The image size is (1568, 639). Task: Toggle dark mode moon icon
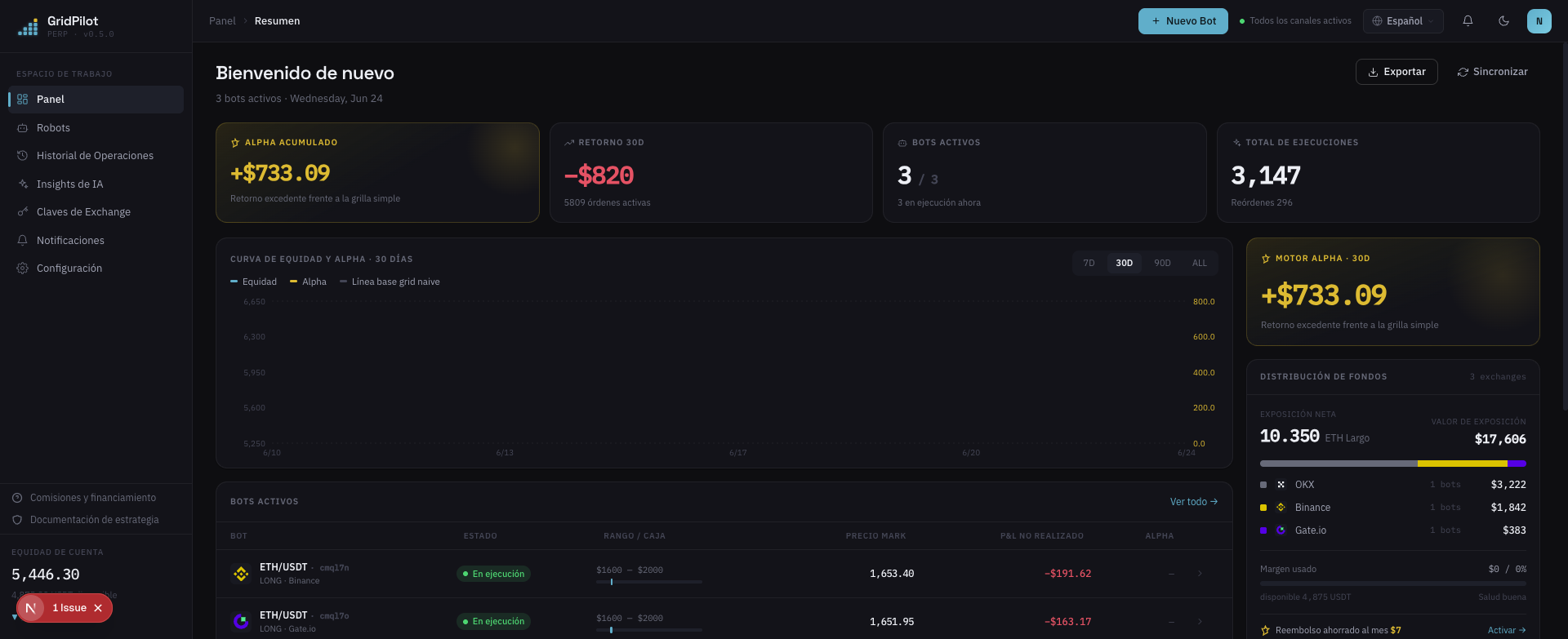coord(1503,21)
